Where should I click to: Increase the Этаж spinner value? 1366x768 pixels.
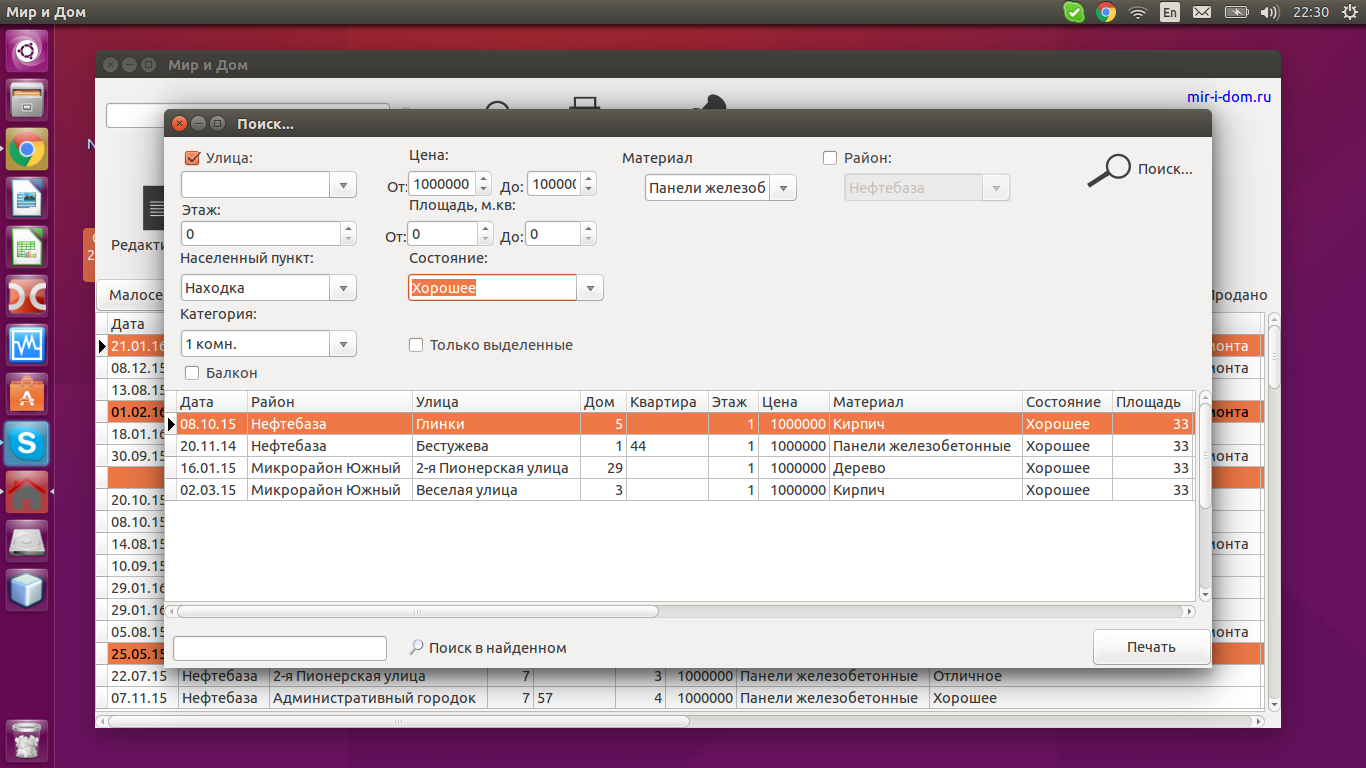point(348,228)
